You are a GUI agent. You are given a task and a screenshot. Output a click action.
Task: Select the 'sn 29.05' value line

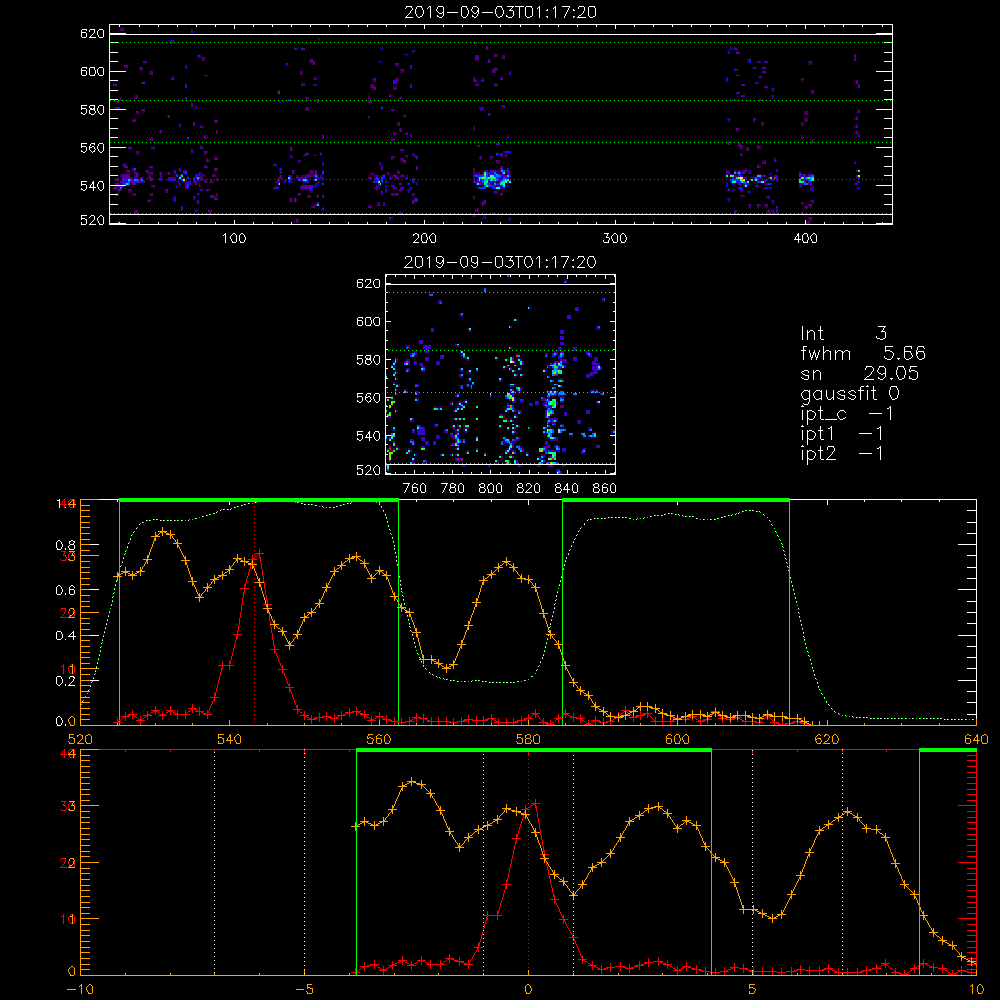tap(860, 373)
